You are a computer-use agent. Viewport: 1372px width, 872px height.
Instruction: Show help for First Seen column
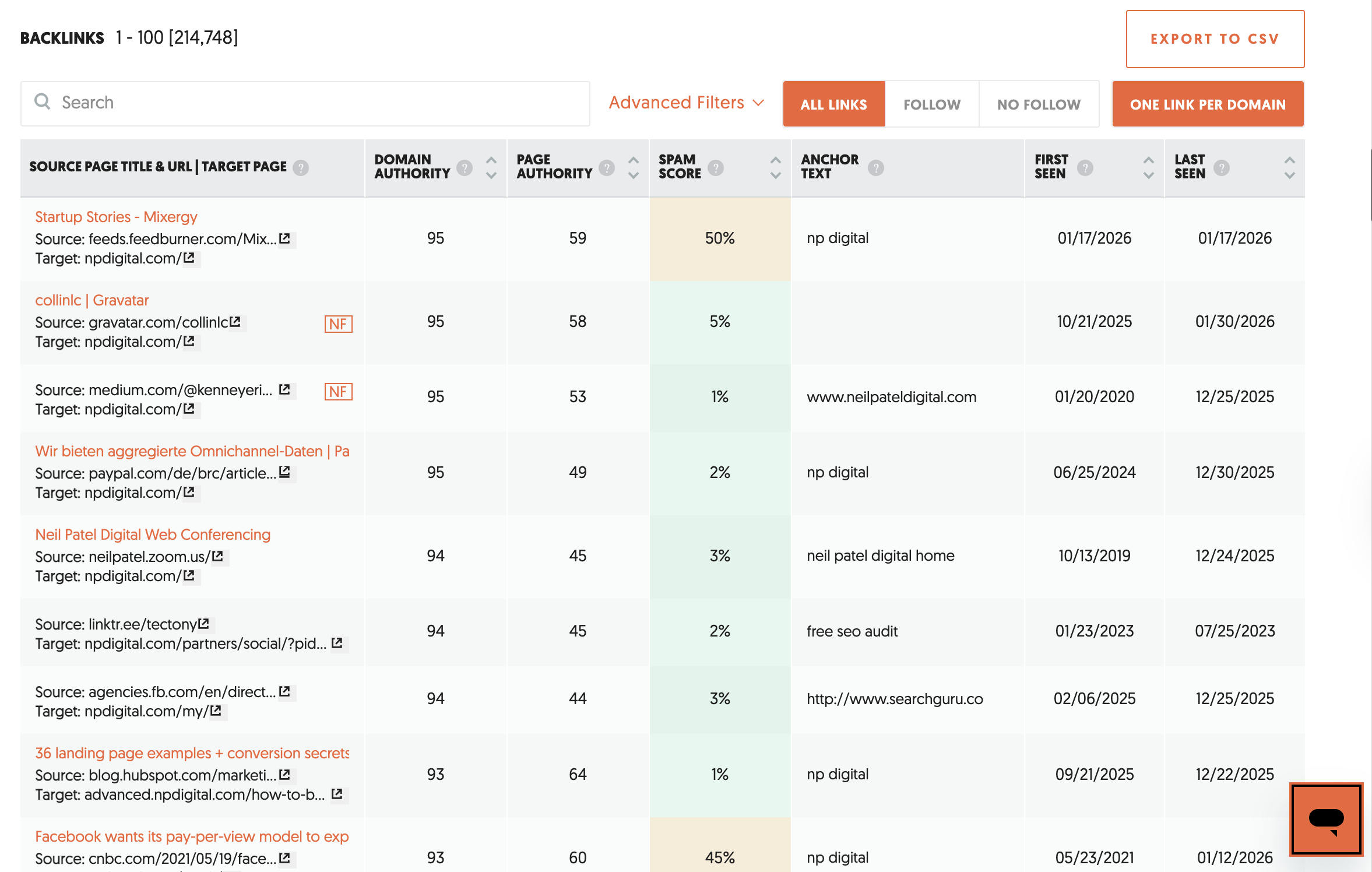[1085, 168]
